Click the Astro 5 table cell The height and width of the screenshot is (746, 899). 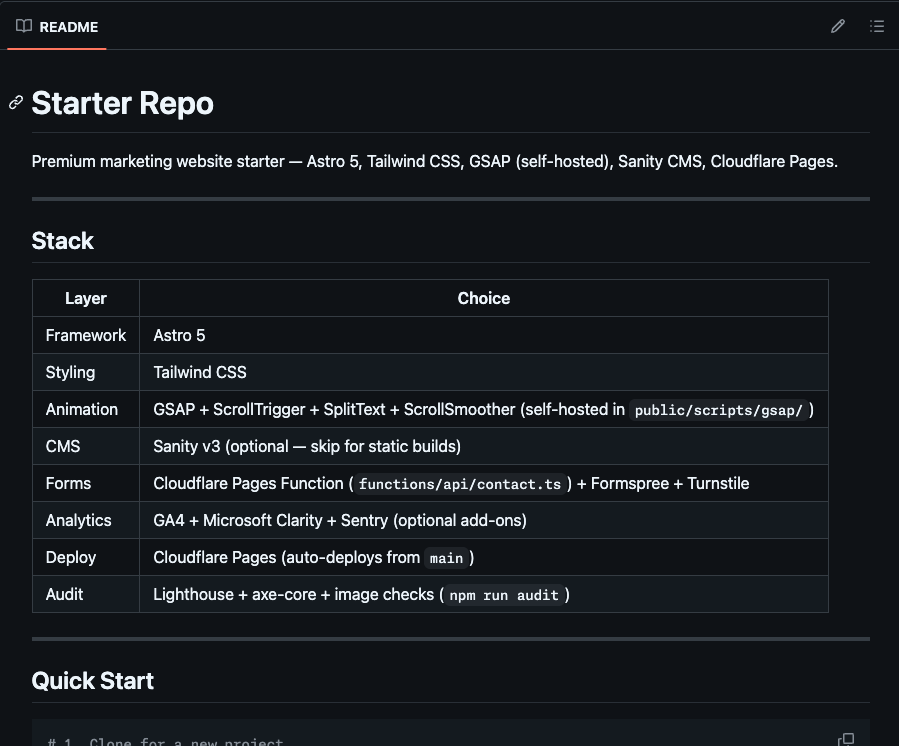pos(484,335)
